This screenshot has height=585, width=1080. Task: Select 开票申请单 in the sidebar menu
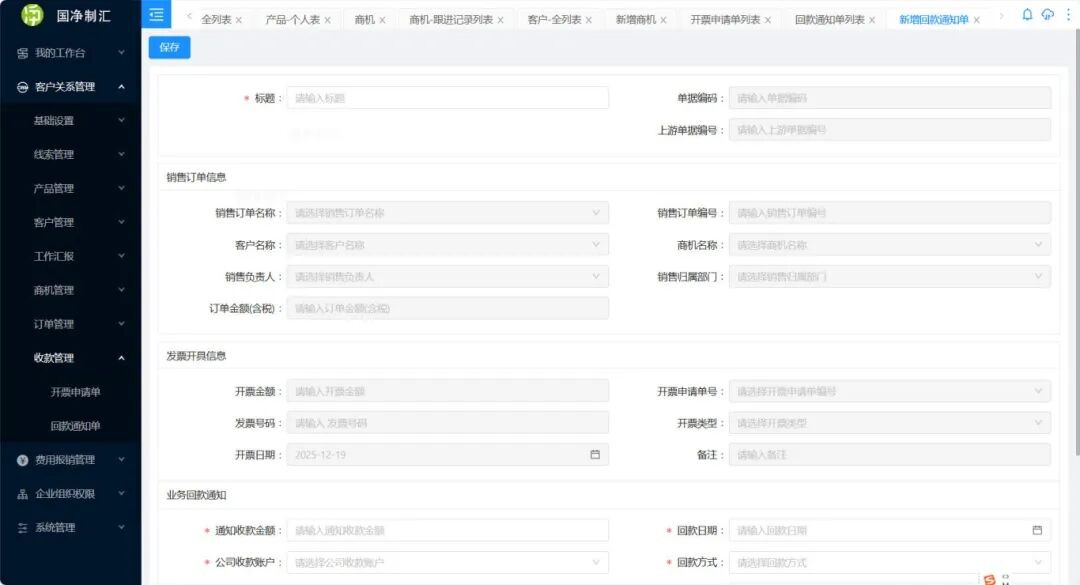click(x=76, y=392)
